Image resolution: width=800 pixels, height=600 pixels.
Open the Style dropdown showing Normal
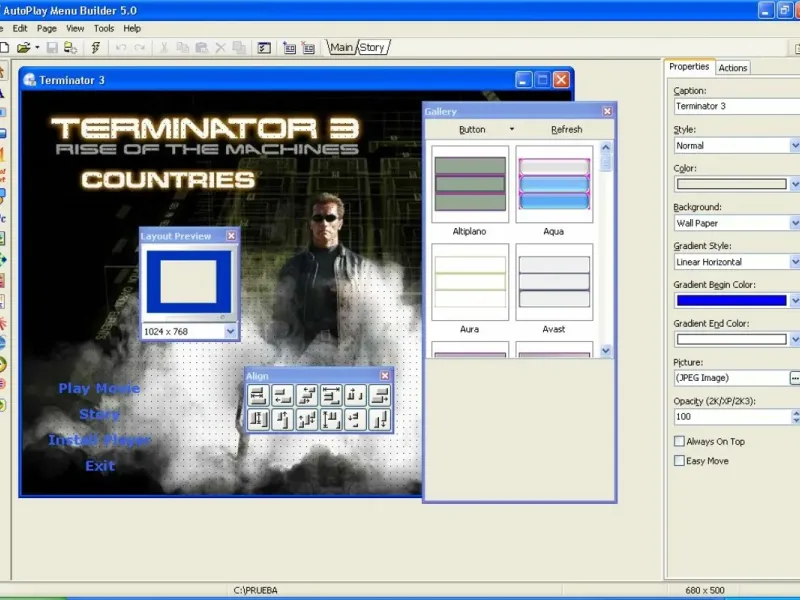tap(794, 145)
